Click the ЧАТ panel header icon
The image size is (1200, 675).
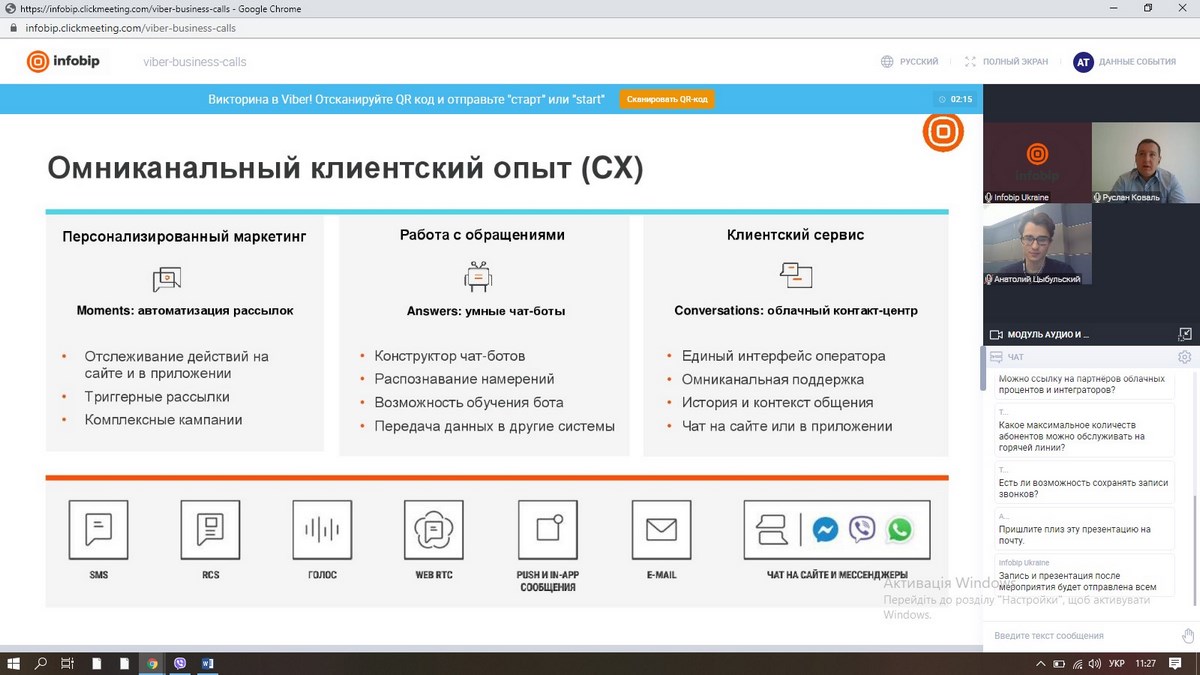click(996, 357)
